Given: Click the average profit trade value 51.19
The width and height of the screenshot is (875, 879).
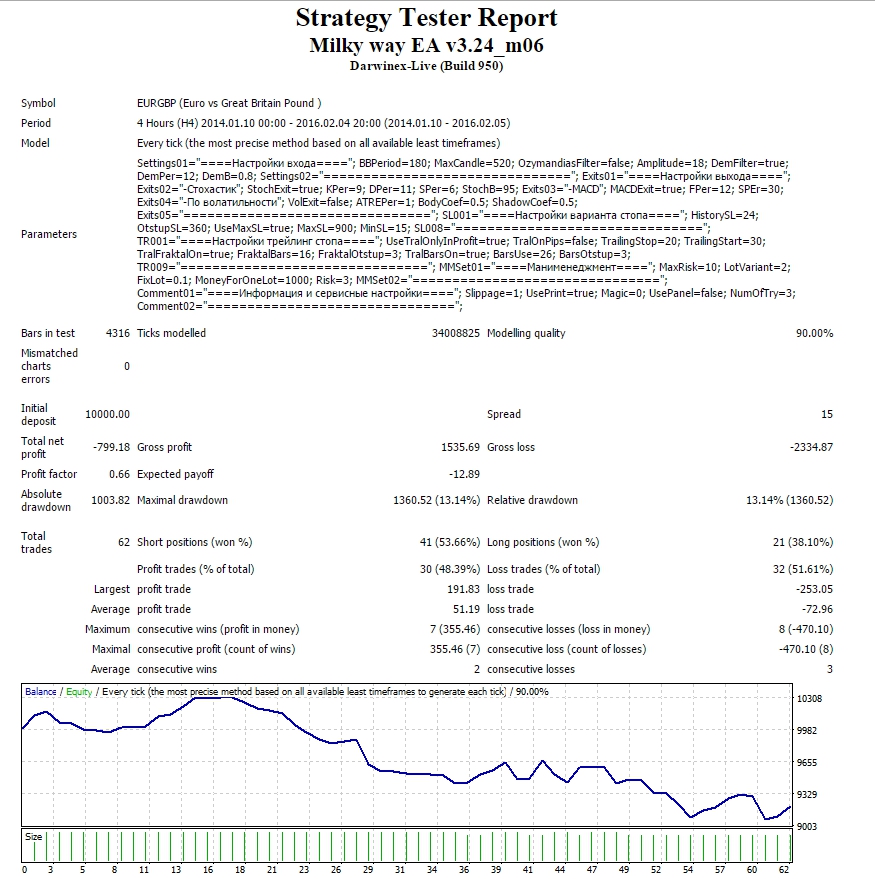Looking at the screenshot, I should [x=466, y=609].
